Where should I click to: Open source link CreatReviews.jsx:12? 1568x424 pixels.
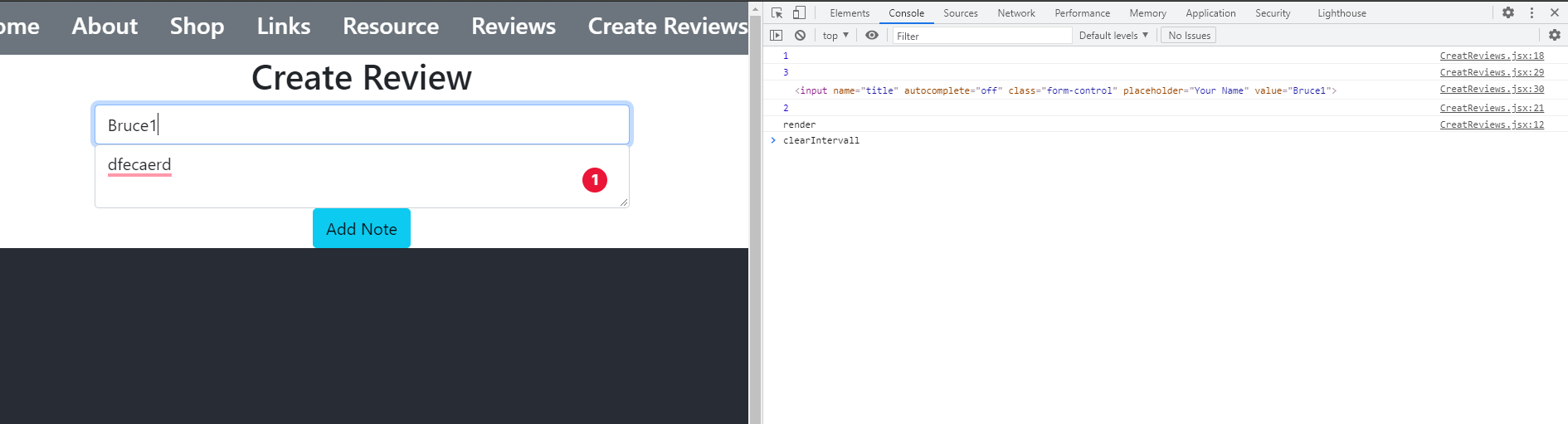1492,124
